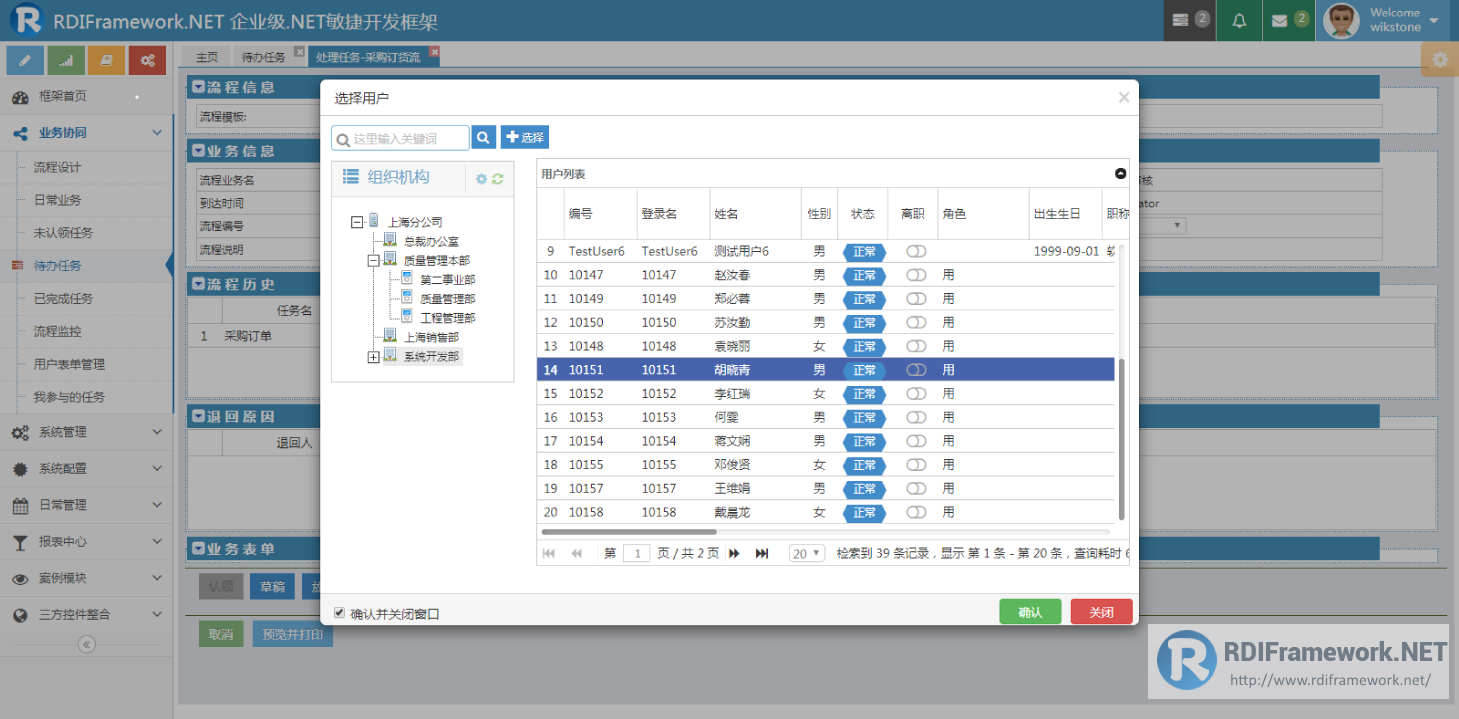Toggle resignation switch for user 10151

point(916,370)
